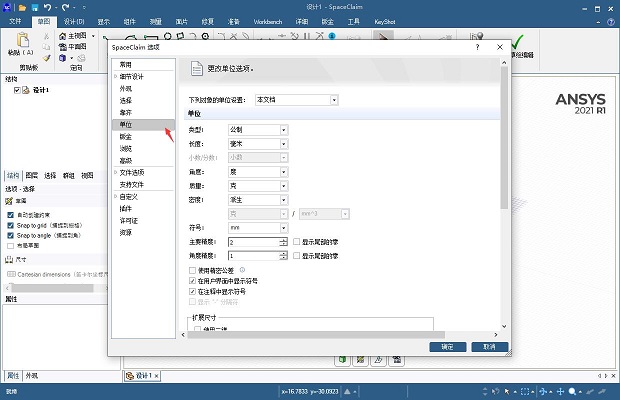This screenshot has height=400, width=620.
Task: Click the 尺寸 dimension ruler icon
Action: (9, 260)
